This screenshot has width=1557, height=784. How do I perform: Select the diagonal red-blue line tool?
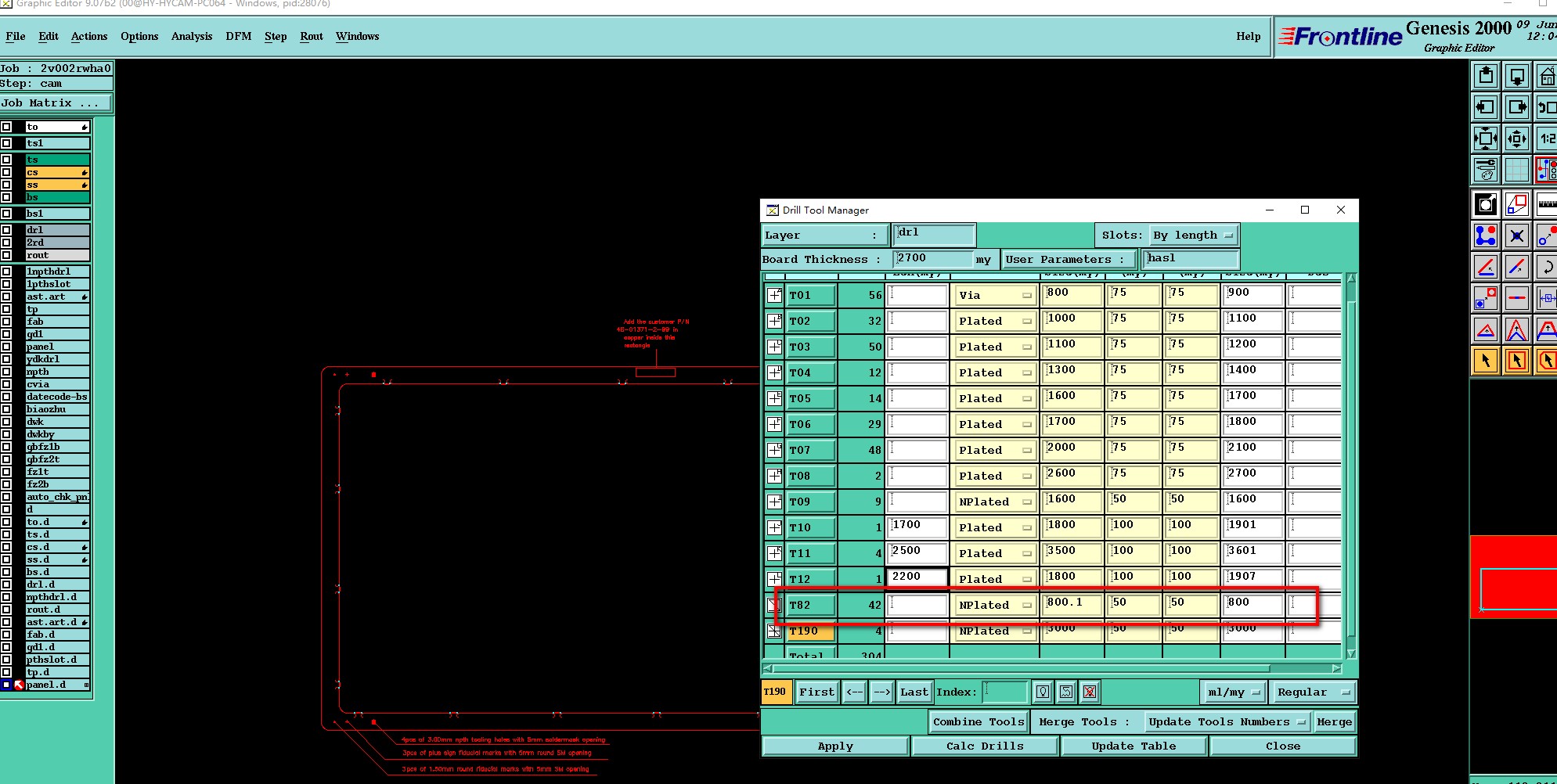(1517, 267)
